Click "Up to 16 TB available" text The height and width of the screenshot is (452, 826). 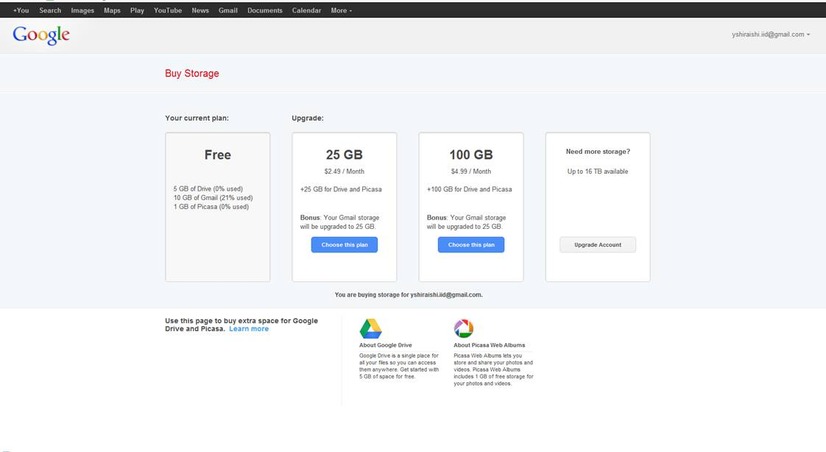[598, 171]
